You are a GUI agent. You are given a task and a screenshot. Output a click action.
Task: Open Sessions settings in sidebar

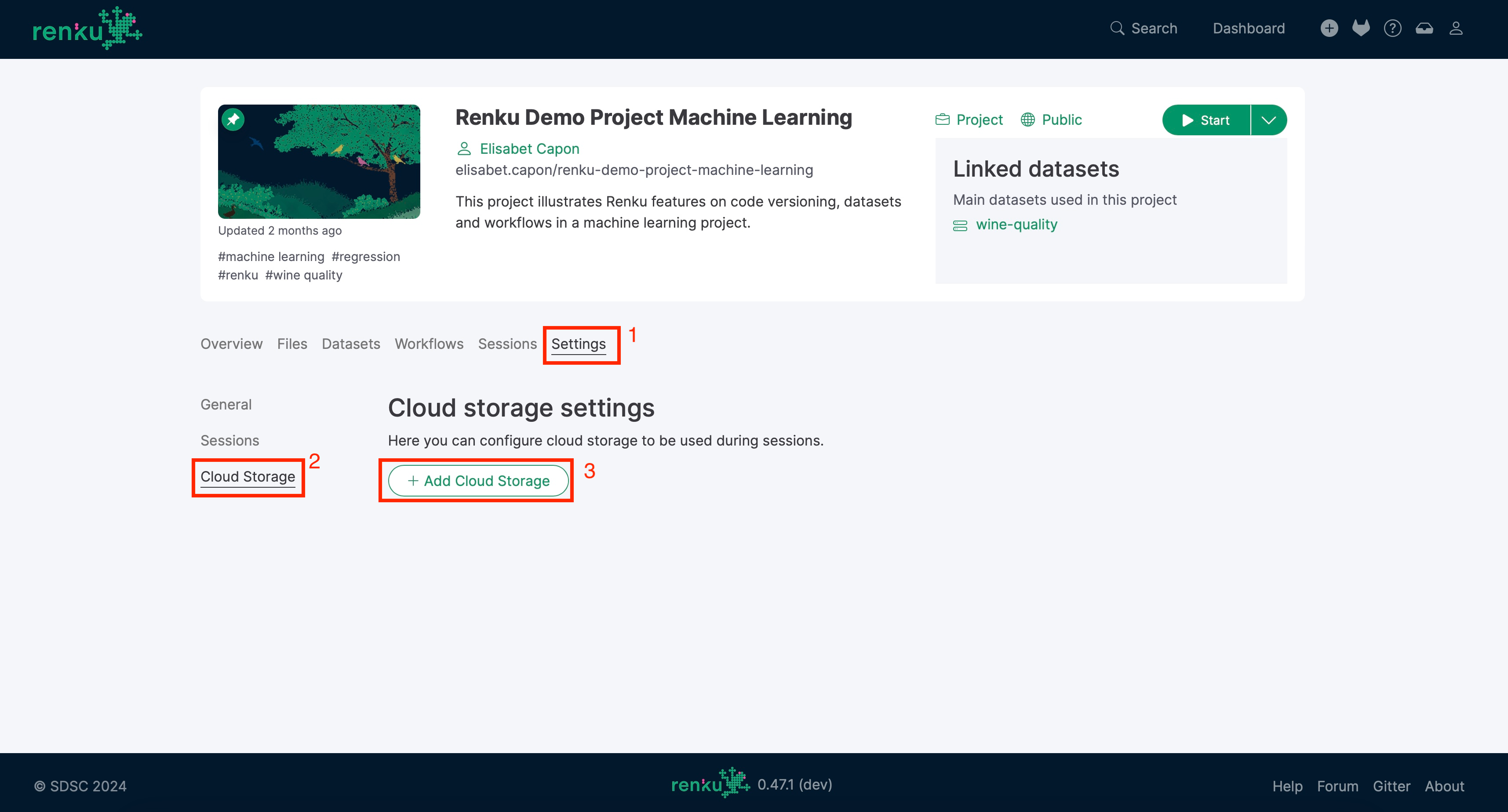pyautogui.click(x=229, y=441)
